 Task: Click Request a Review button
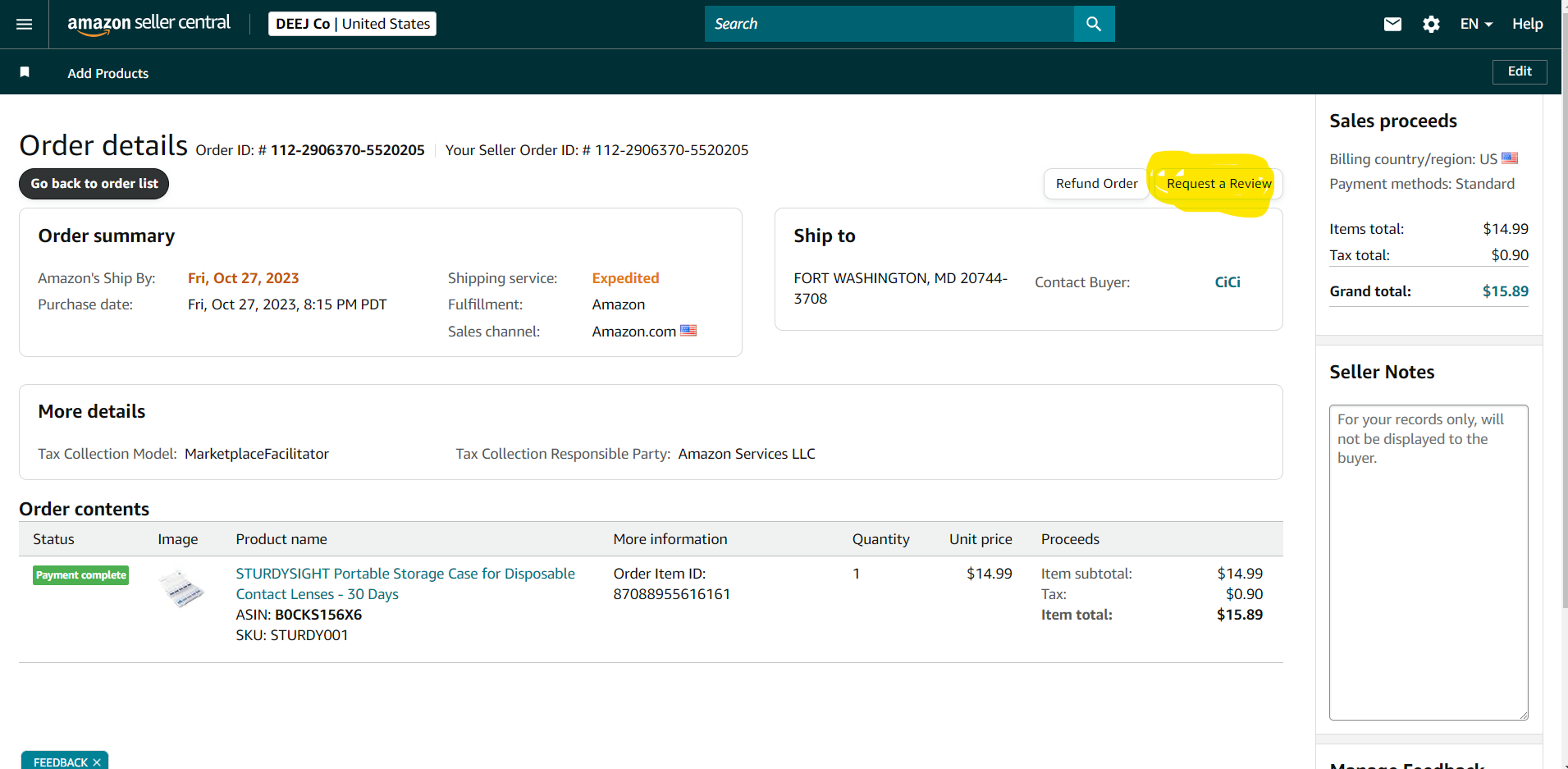tap(1218, 184)
